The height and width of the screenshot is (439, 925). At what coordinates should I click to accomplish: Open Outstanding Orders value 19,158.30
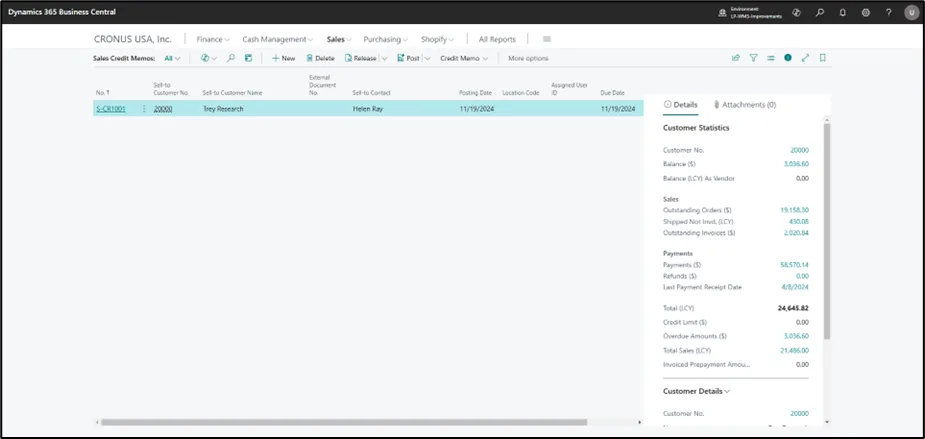(x=794, y=210)
